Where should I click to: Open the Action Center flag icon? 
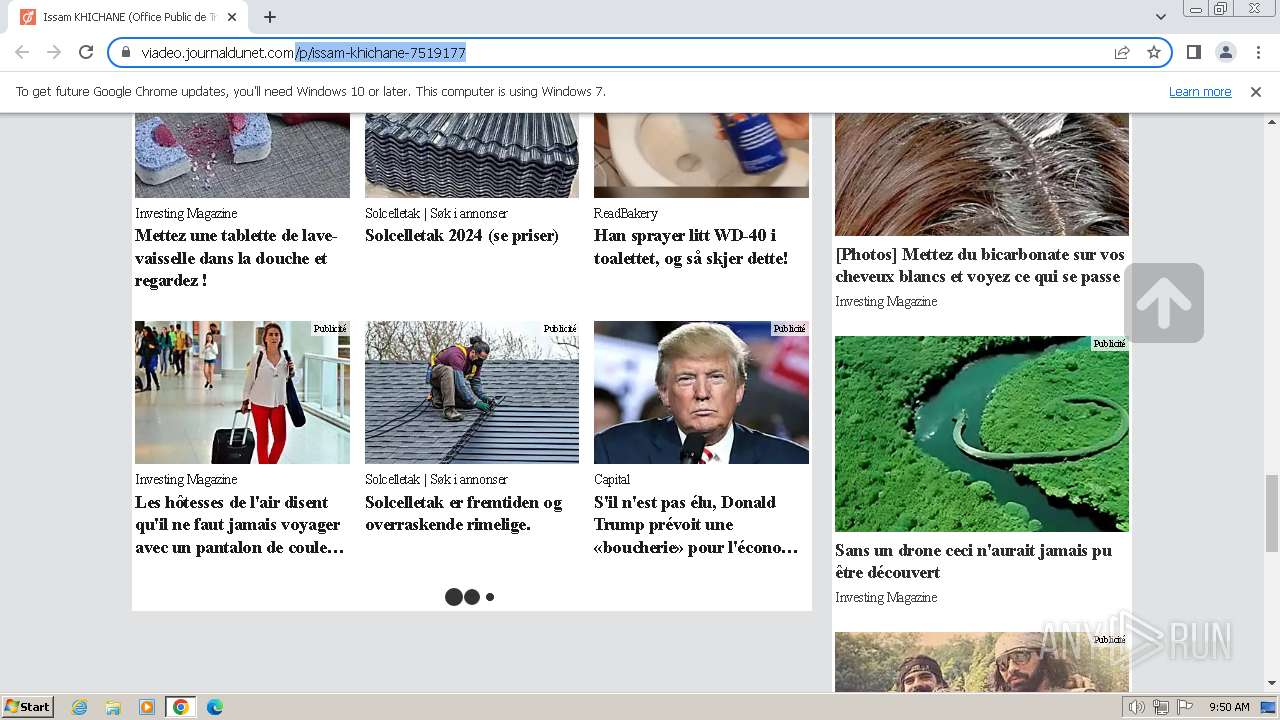click(1185, 707)
